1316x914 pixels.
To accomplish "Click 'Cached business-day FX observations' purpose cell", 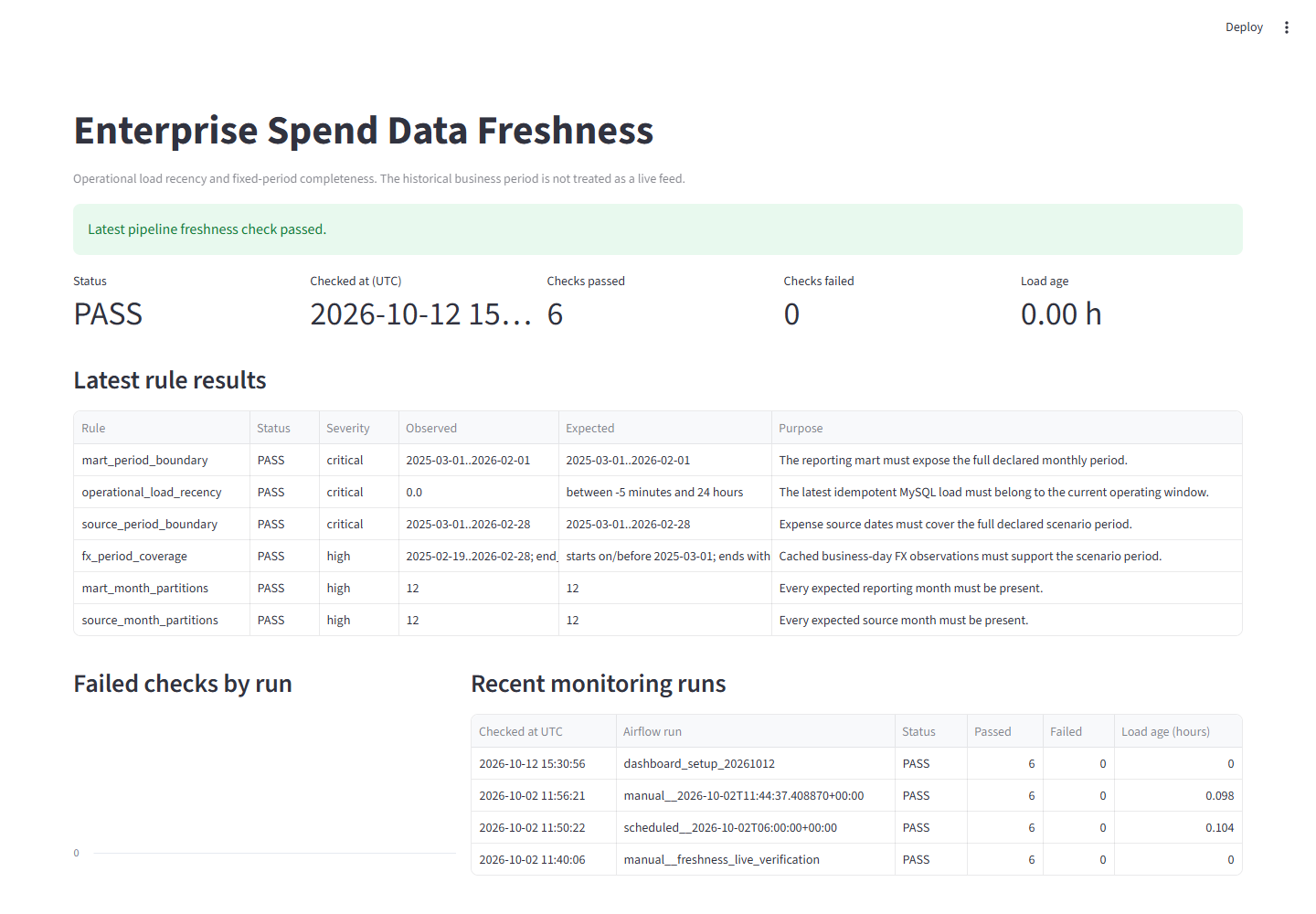I will [x=1007, y=556].
